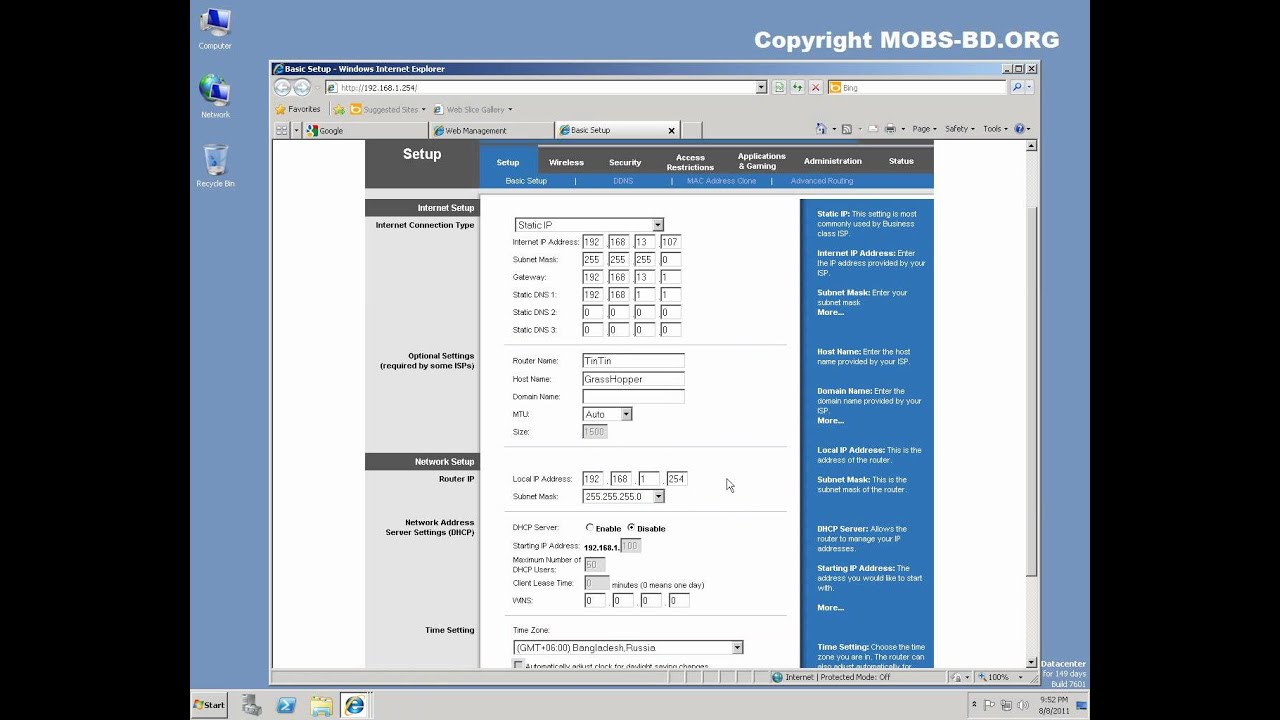
Task: Click the Print icon in command bar
Action: pyautogui.click(x=890, y=129)
